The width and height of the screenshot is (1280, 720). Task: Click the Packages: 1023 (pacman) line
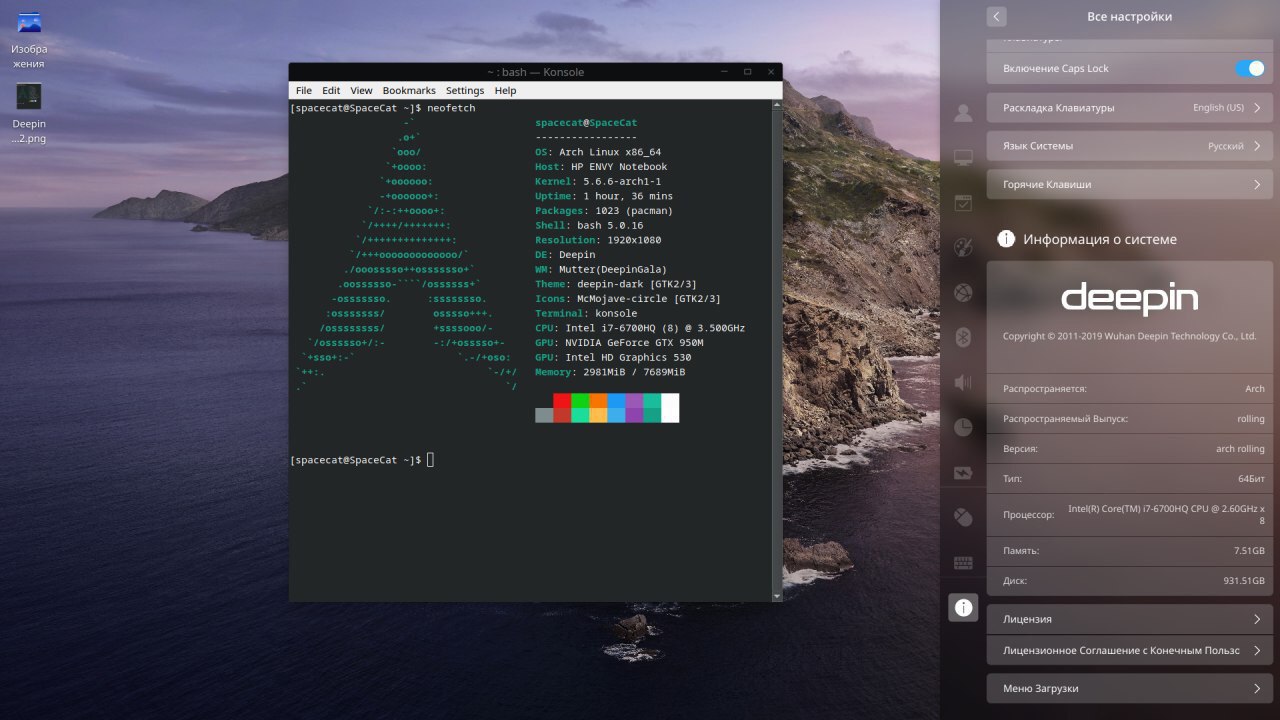604,211
